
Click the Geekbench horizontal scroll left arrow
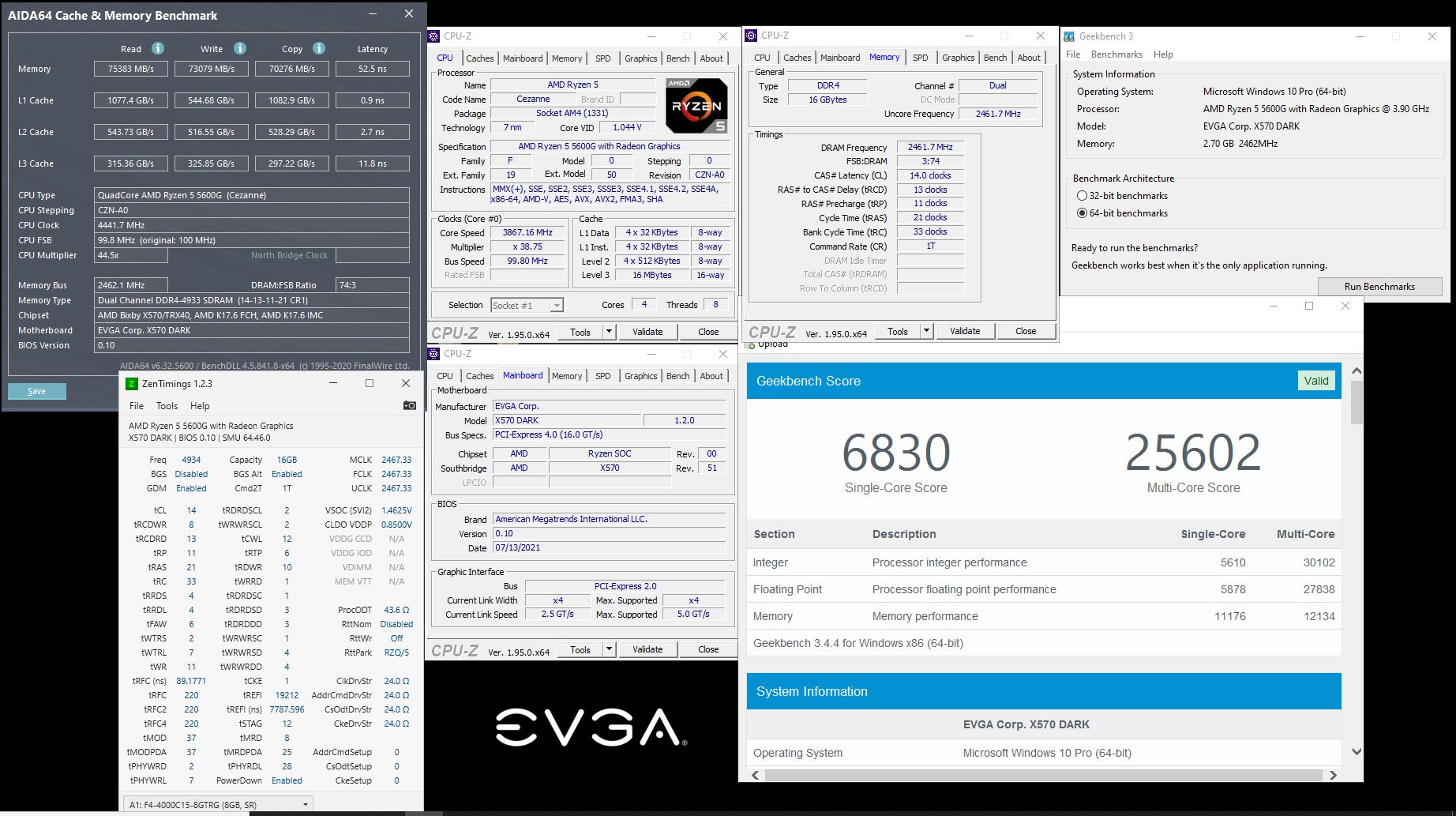(x=756, y=775)
